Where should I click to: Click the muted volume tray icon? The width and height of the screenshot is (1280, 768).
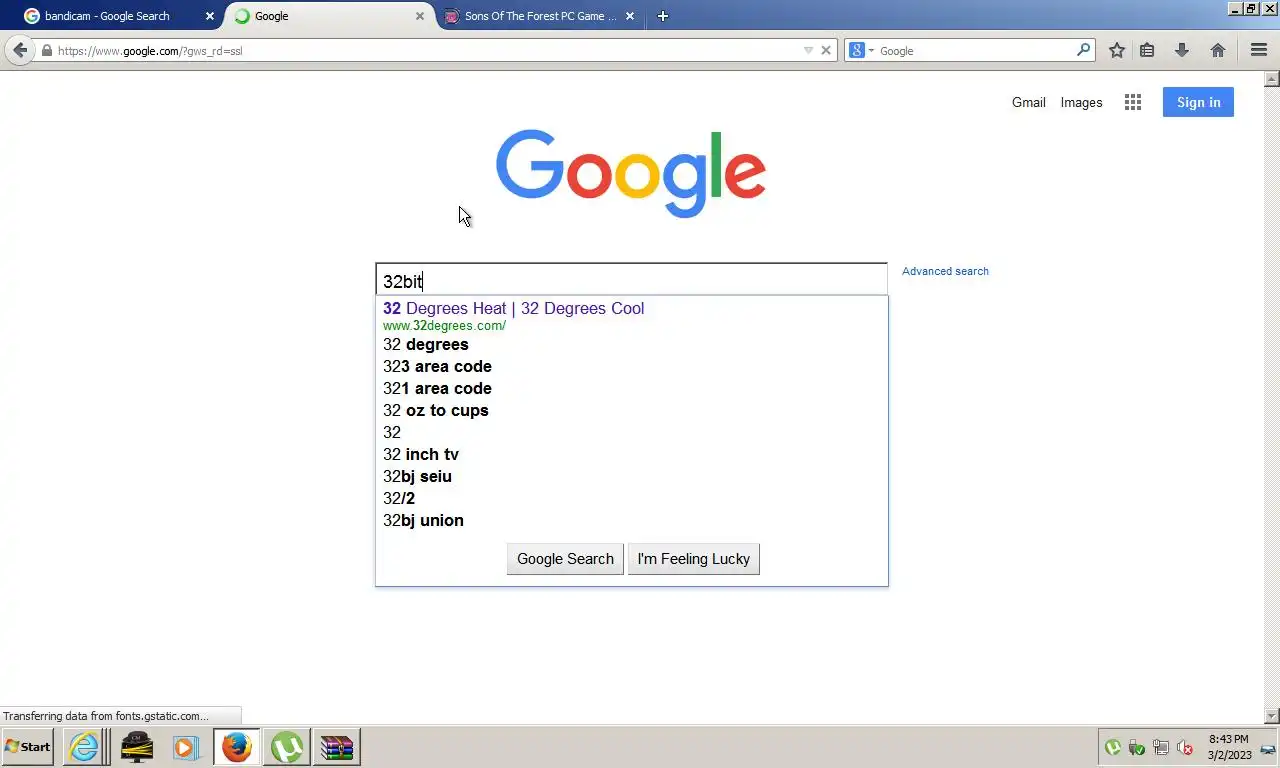coord(1185,747)
